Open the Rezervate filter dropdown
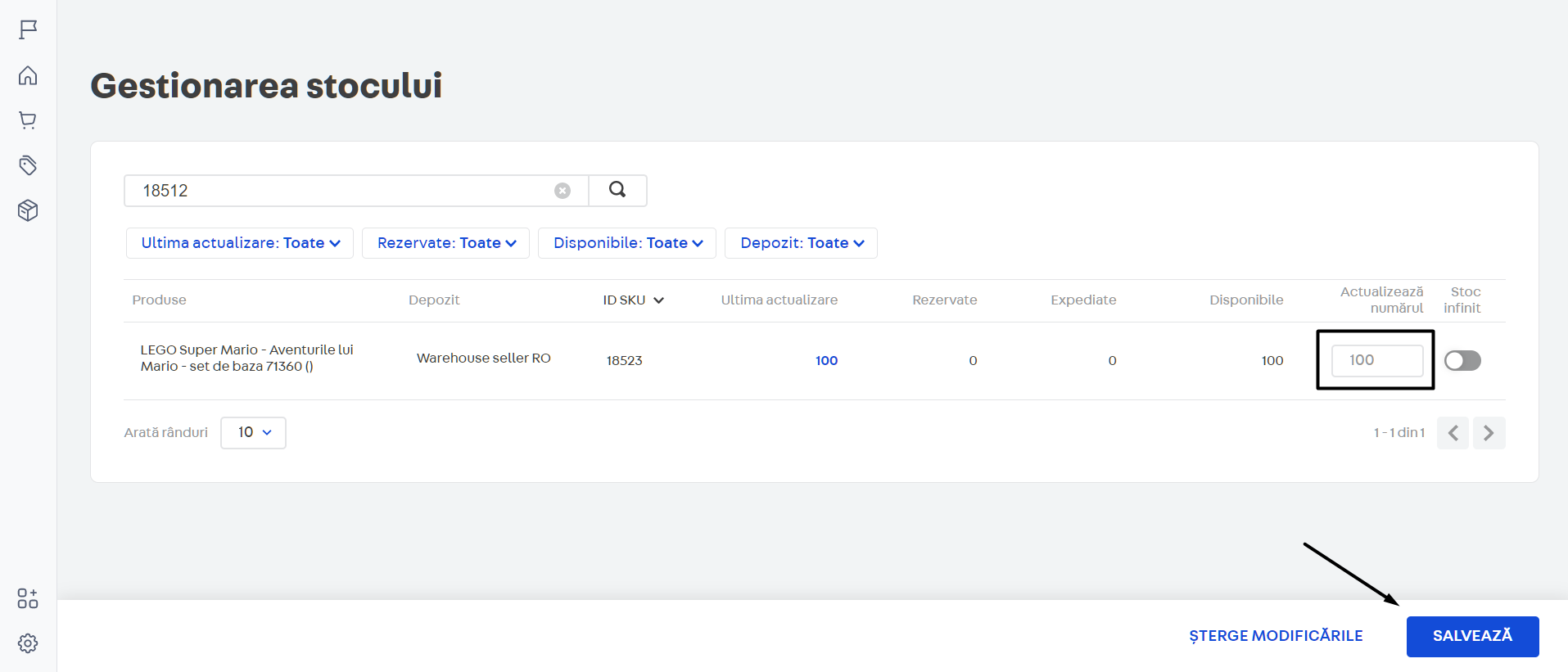This screenshot has width=1568, height=672. (446, 243)
